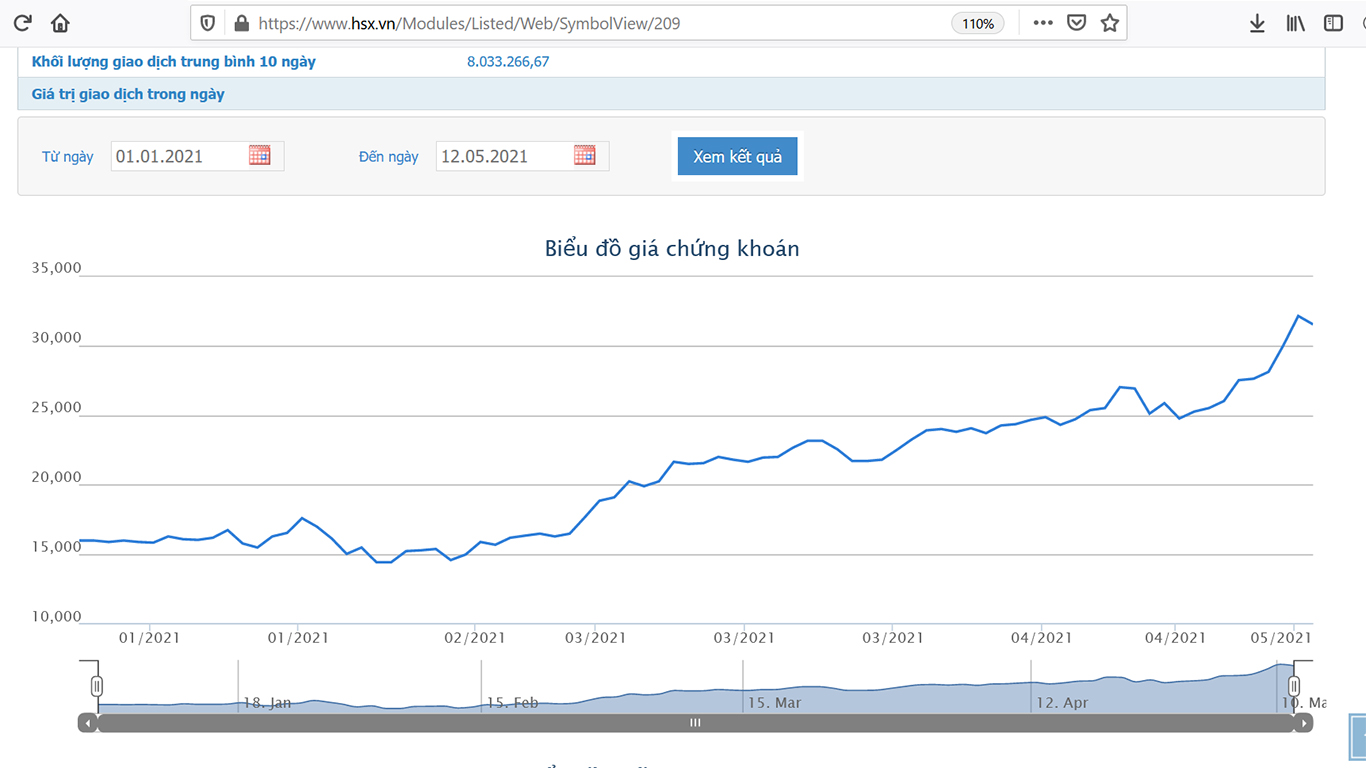This screenshot has width=1366, height=768.
Task: View site security lock details
Action: tap(240, 23)
